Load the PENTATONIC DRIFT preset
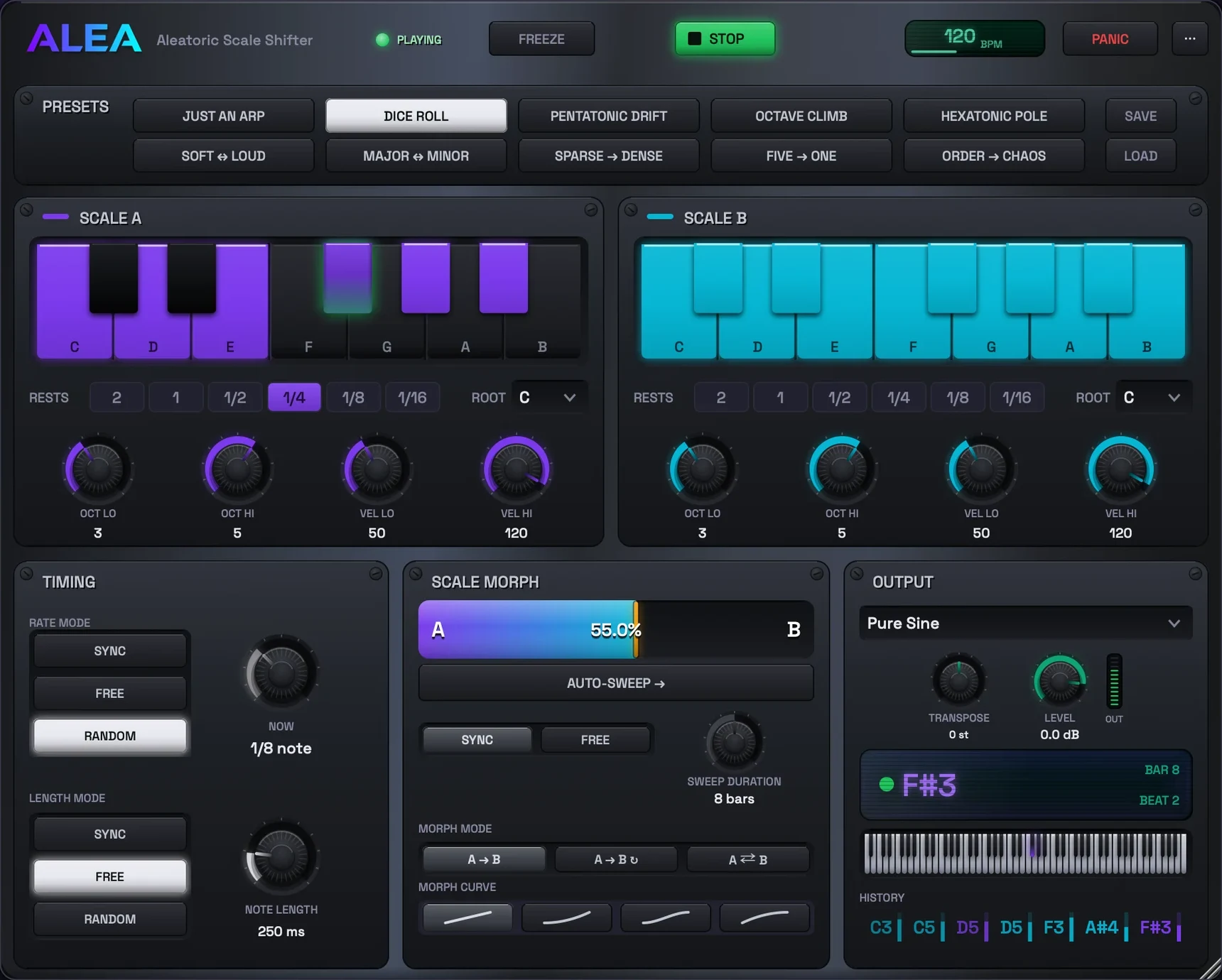Viewport: 1222px width, 980px height. (x=609, y=116)
